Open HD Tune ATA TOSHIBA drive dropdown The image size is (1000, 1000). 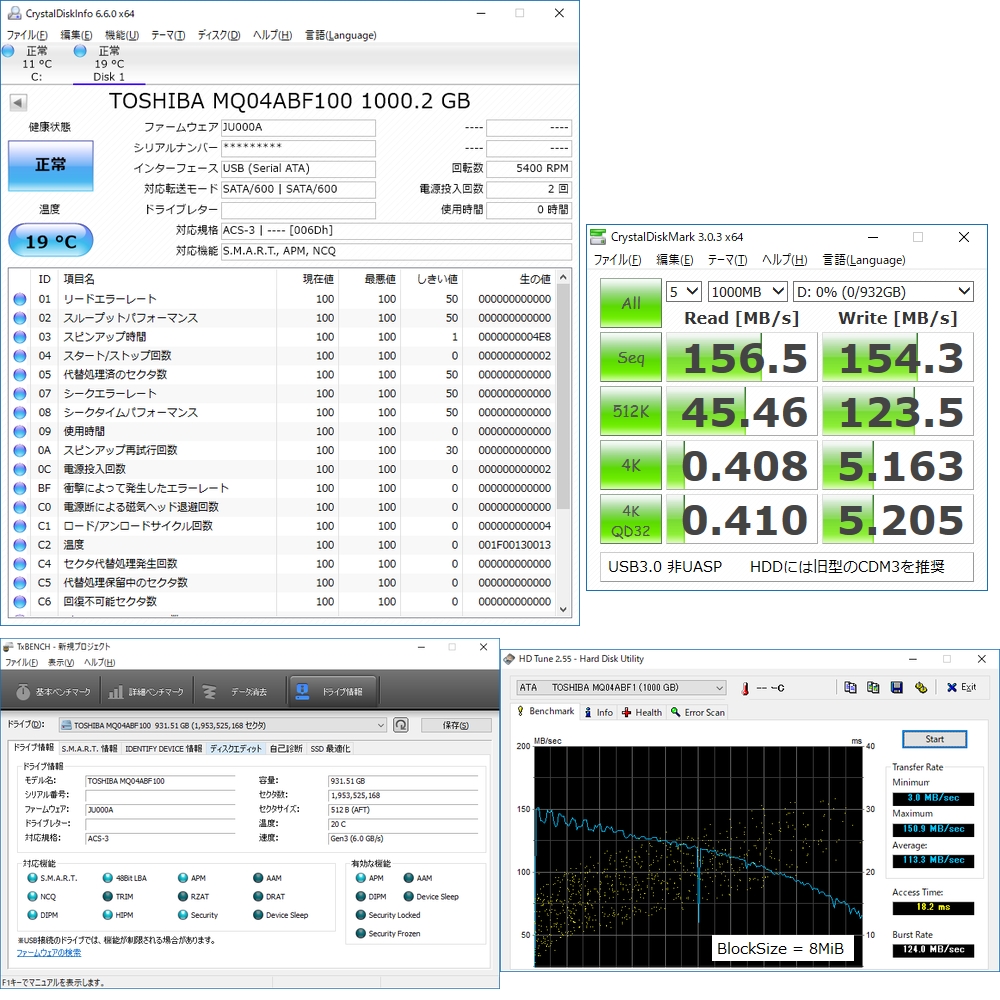point(621,688)
